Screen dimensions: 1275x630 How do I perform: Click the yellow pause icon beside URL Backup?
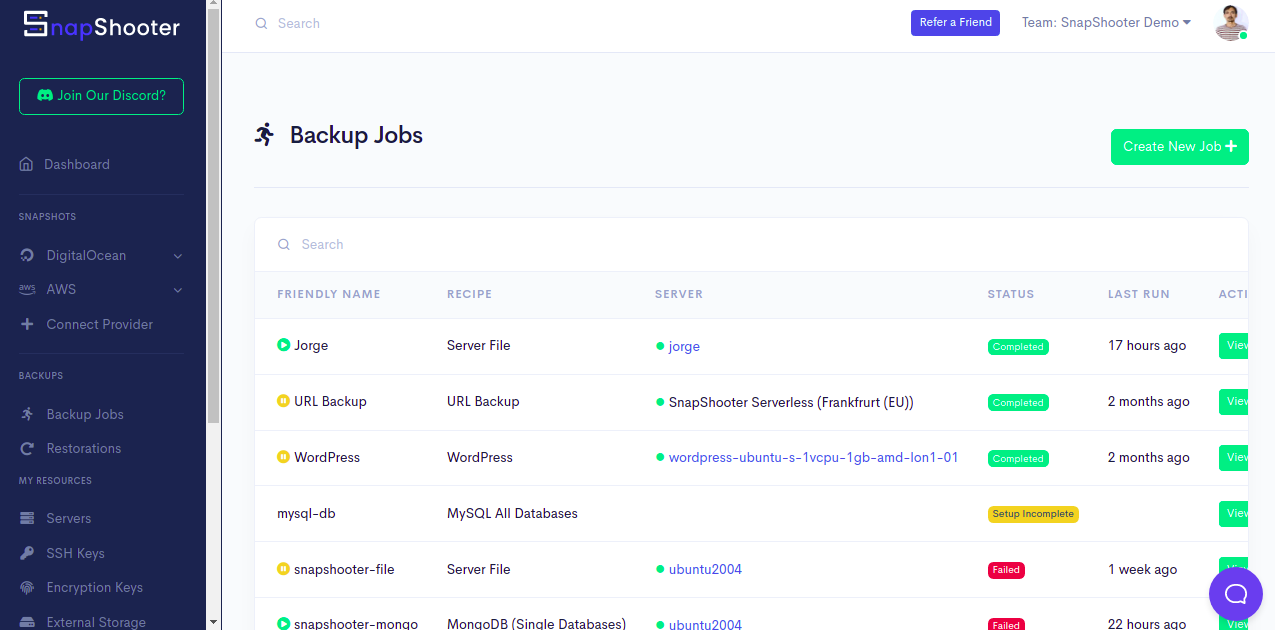pos(283,401)
